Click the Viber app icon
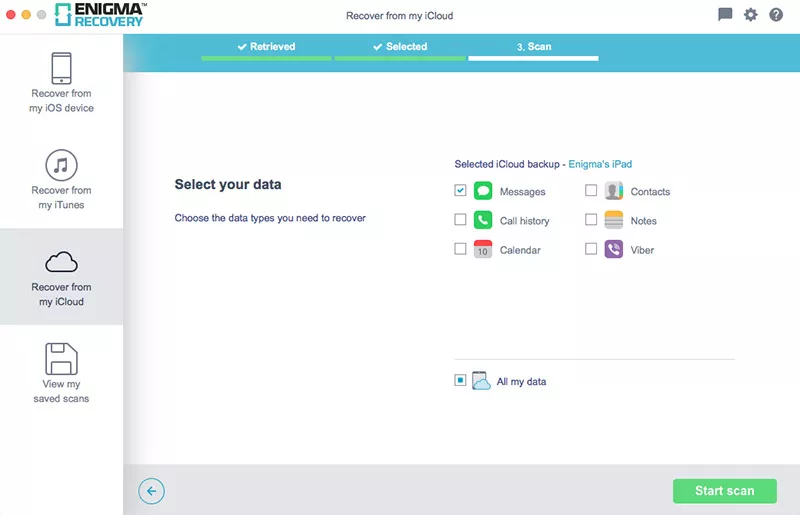Viewport: 800px width, 515px height. tap(614, 249)
